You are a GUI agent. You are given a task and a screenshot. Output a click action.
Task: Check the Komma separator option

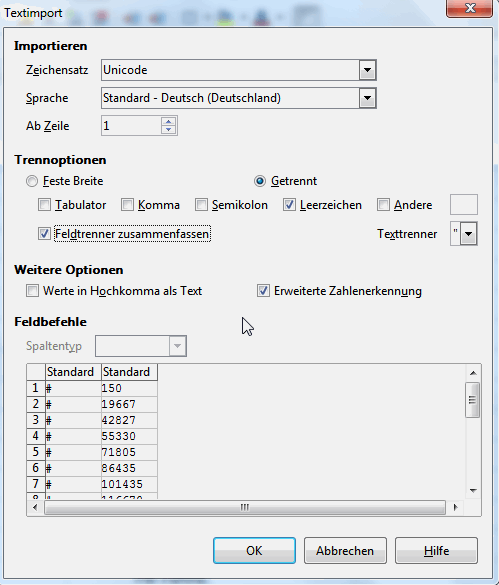coord(127,205)
